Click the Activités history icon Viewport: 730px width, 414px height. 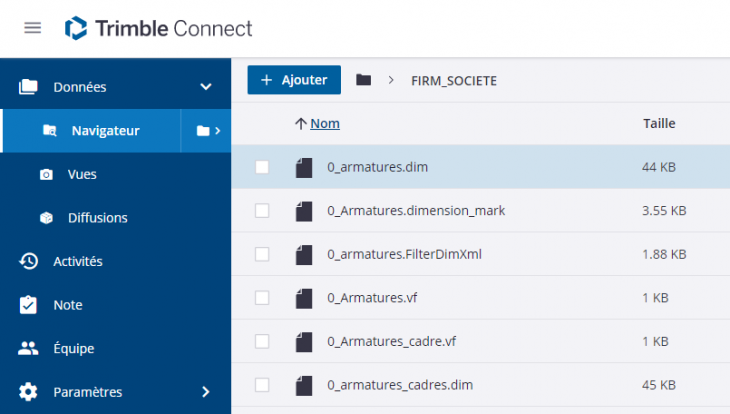pos(29,261)
